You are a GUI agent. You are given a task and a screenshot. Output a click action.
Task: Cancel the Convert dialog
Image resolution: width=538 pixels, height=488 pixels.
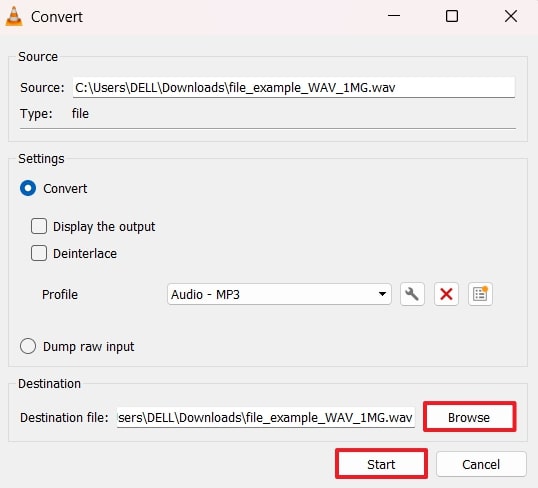pyautogui.click(x=481, y=464)
